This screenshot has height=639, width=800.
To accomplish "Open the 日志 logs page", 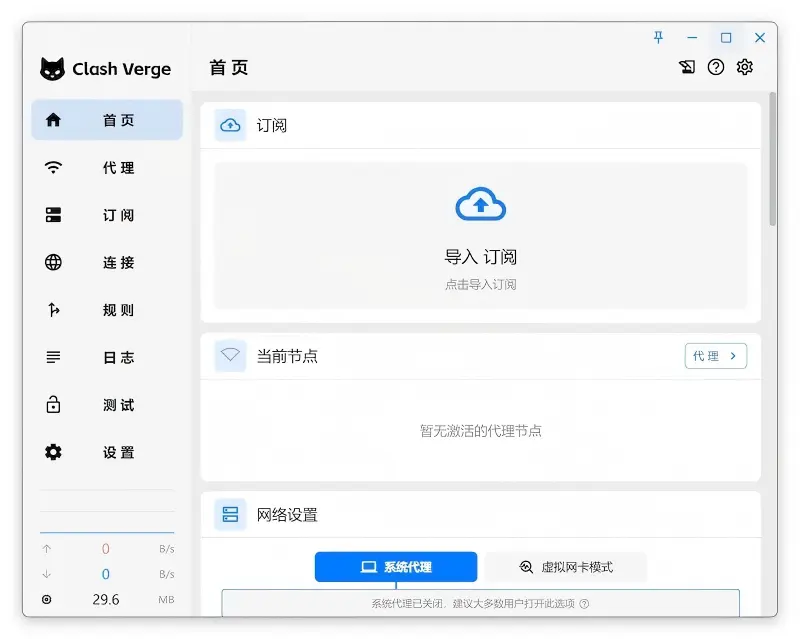I will point(107,357).
